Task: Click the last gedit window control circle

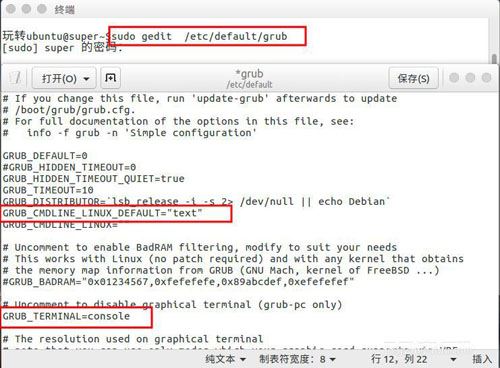Action: click(486, 78)
